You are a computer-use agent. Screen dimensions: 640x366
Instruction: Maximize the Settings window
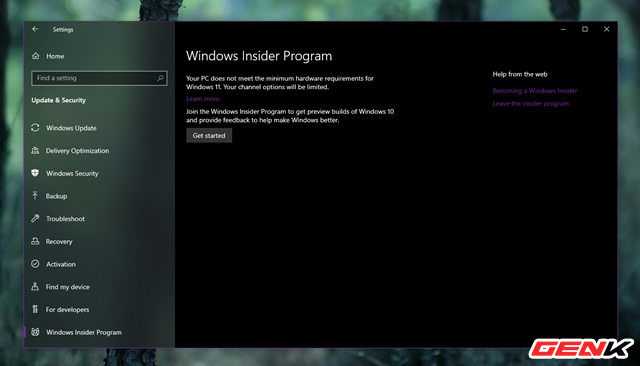click(x=585, y=29)
